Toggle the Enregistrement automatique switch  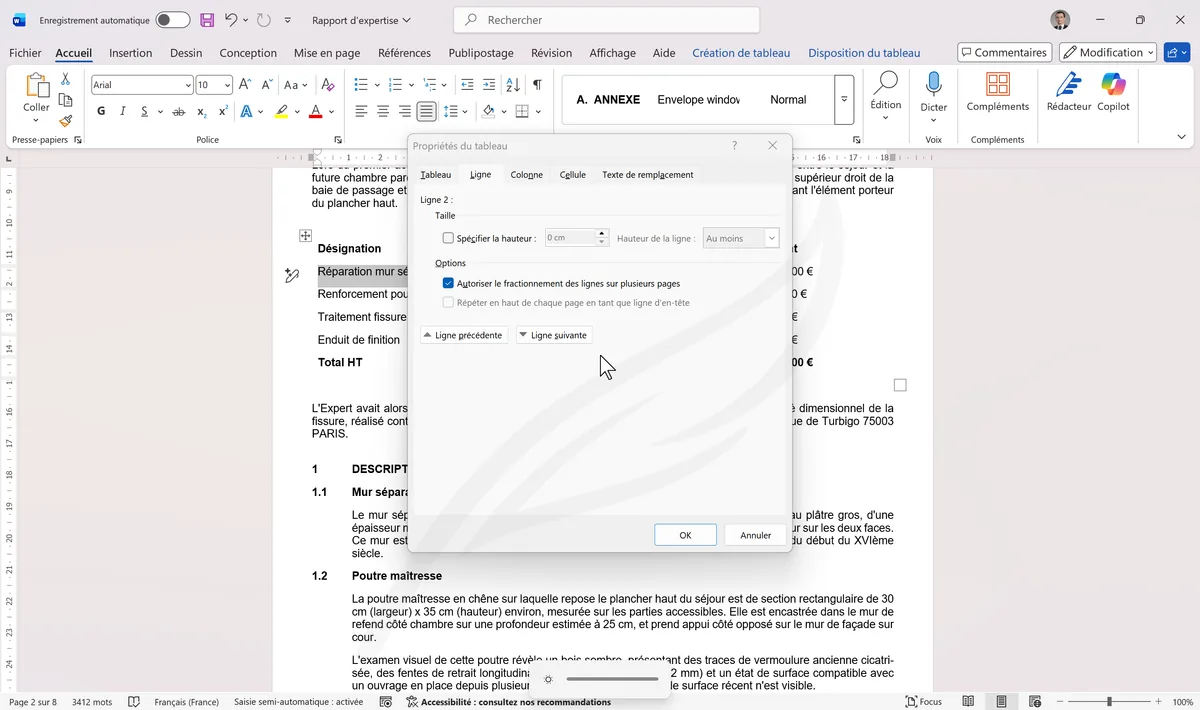point(172,20)
